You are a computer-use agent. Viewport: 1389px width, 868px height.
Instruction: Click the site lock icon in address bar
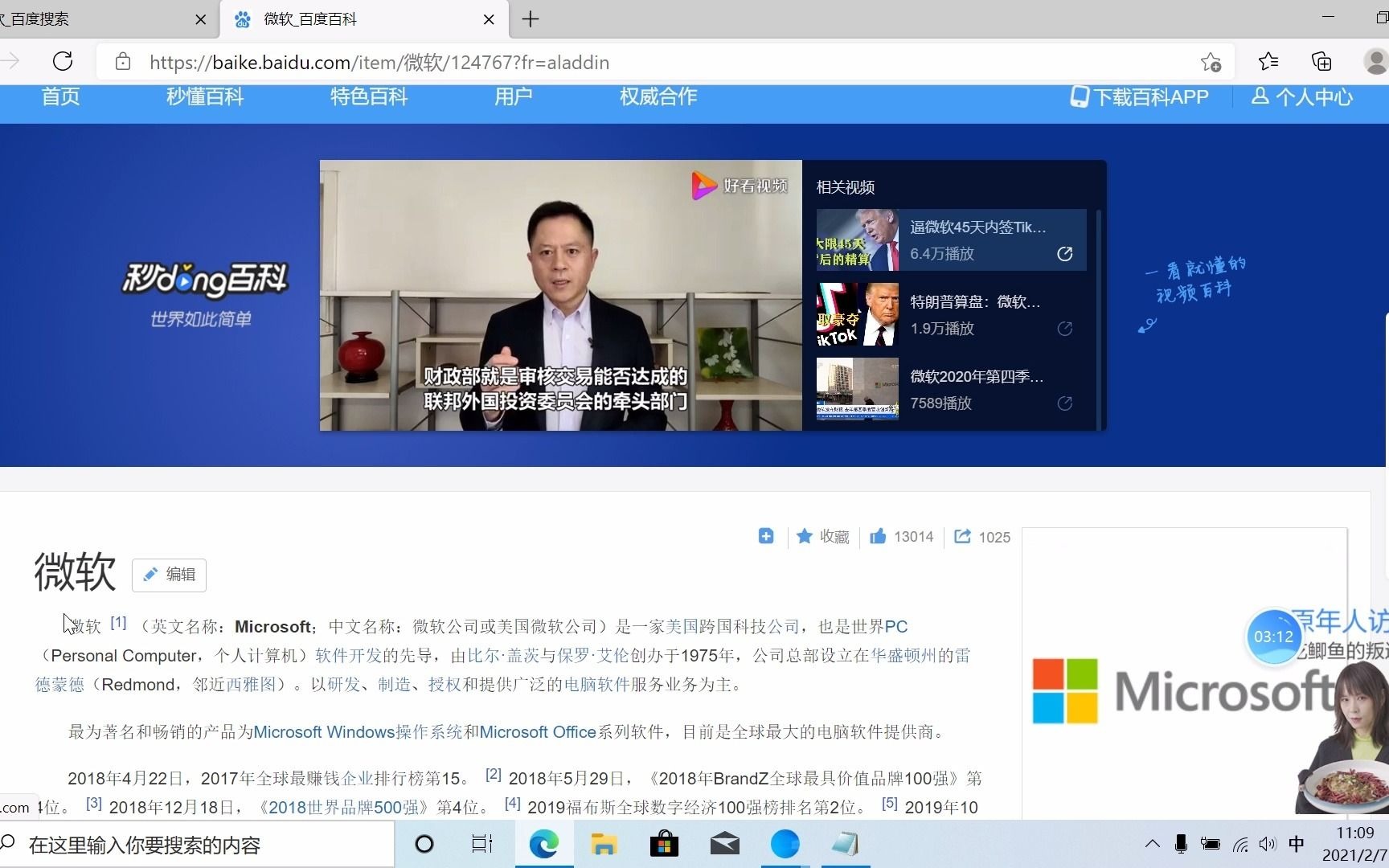pos(123,62)
